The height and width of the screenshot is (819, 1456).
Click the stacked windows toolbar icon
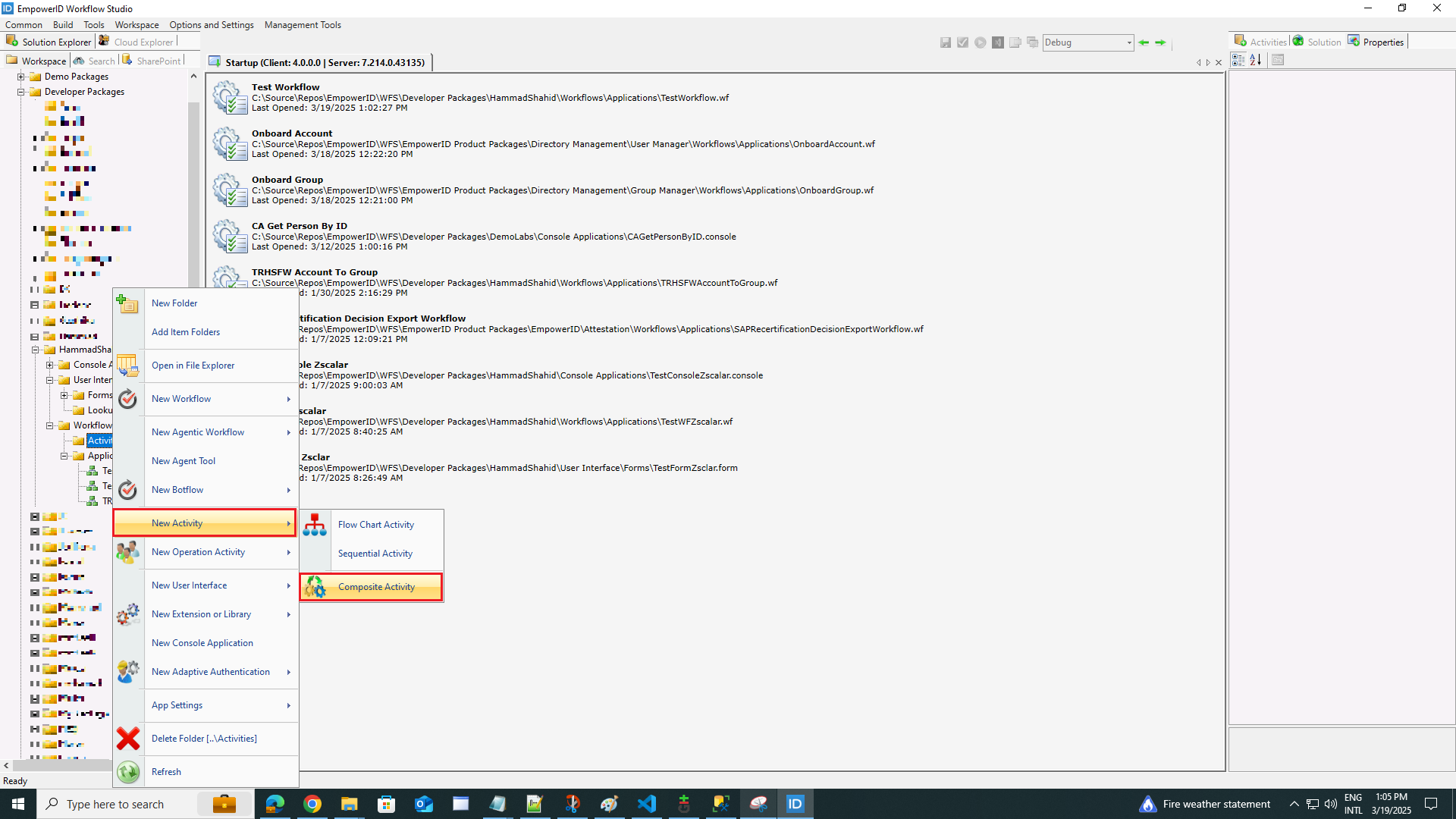[x=1032, y=42]
